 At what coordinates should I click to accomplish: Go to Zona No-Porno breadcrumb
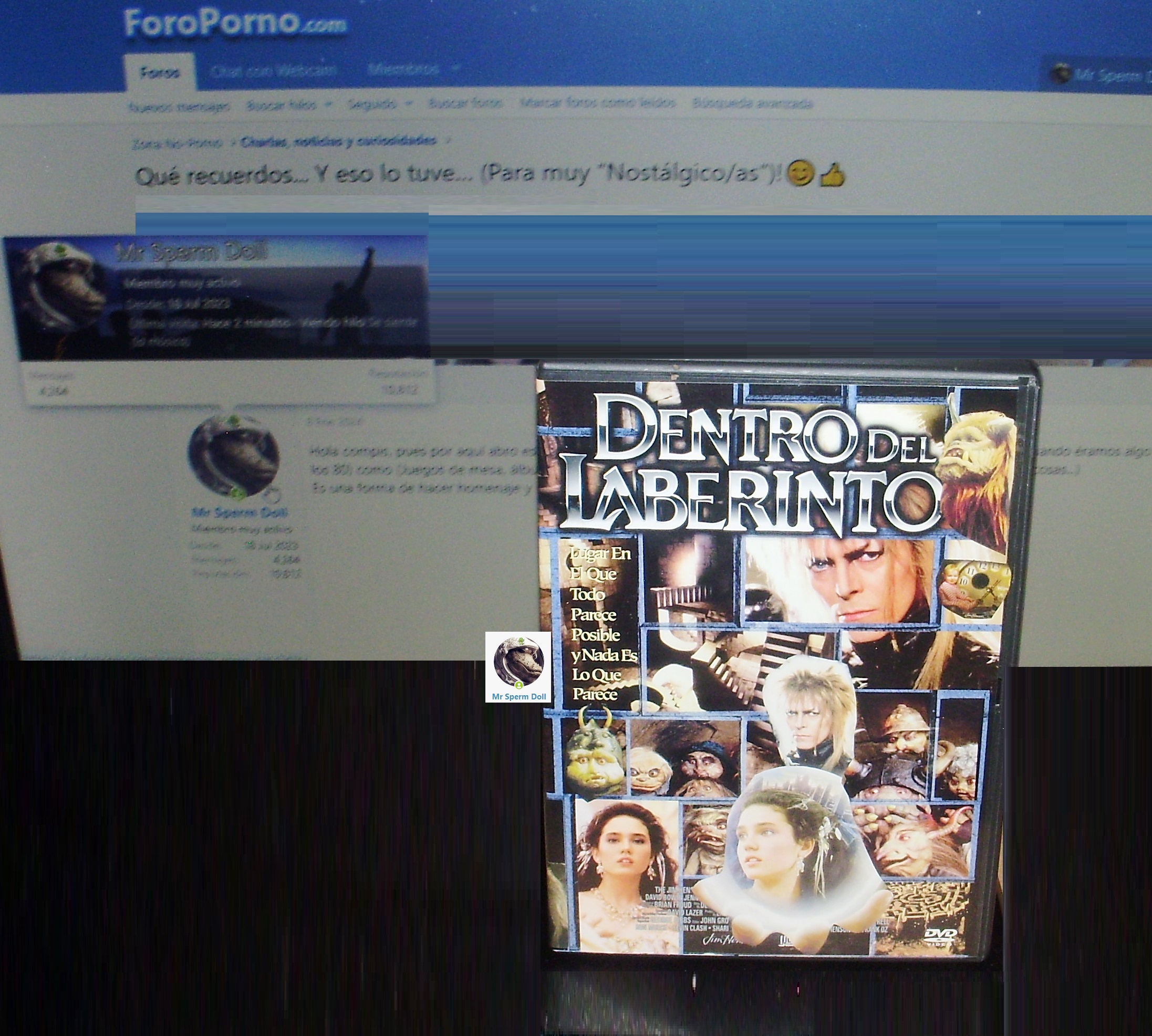pyautogui.click(x=177, y=143)
